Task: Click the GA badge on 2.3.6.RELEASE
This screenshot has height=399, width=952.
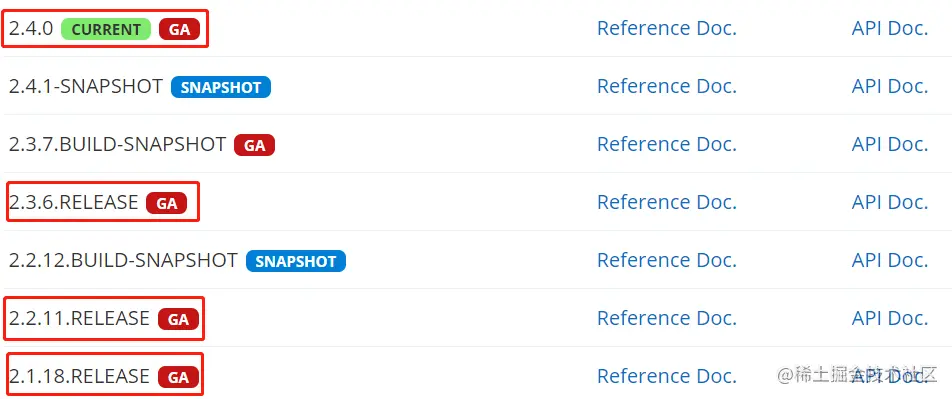Action: tap(166, 203)
